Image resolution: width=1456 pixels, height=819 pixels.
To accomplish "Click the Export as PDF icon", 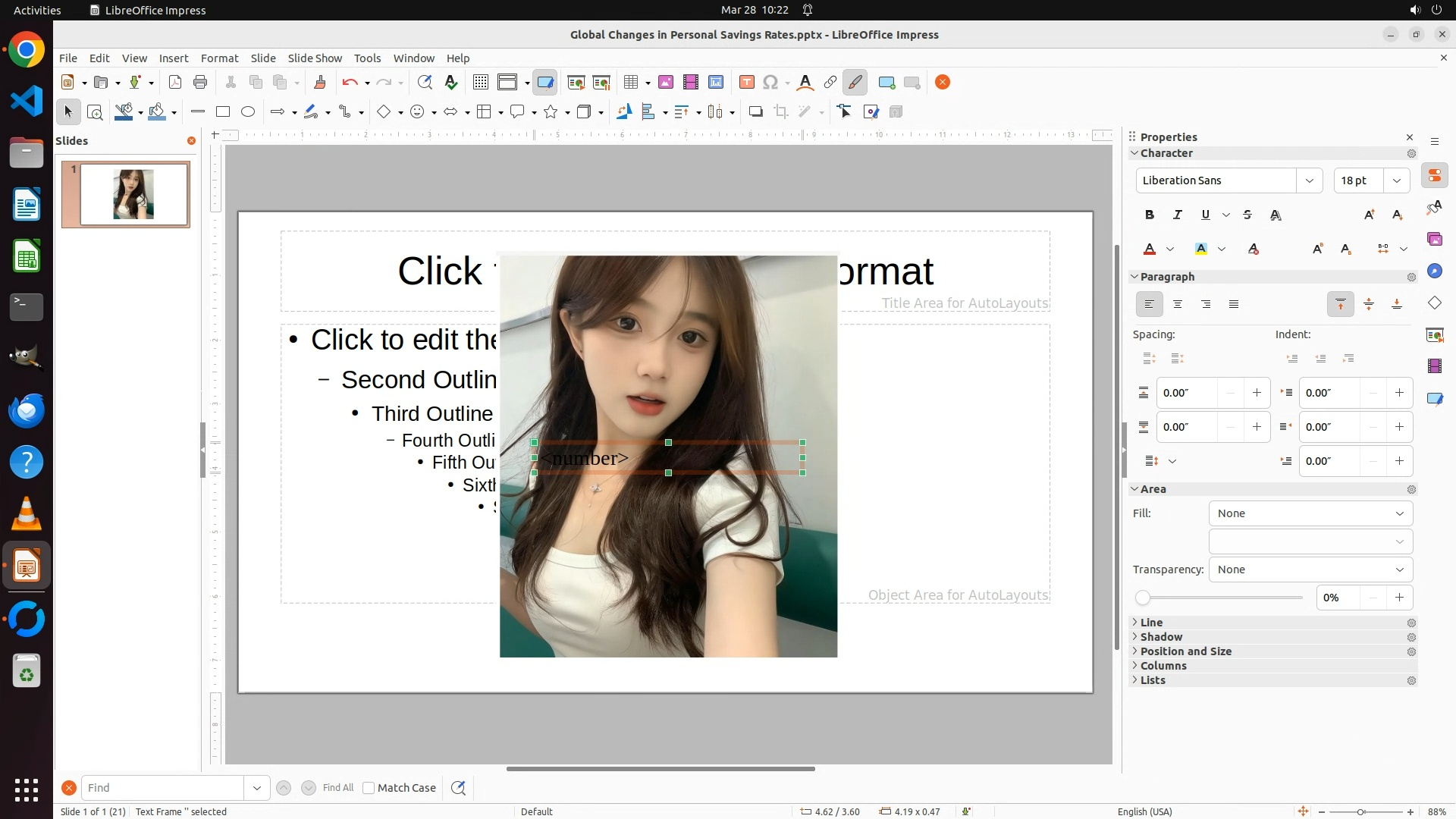I will [x=175, y=83].
